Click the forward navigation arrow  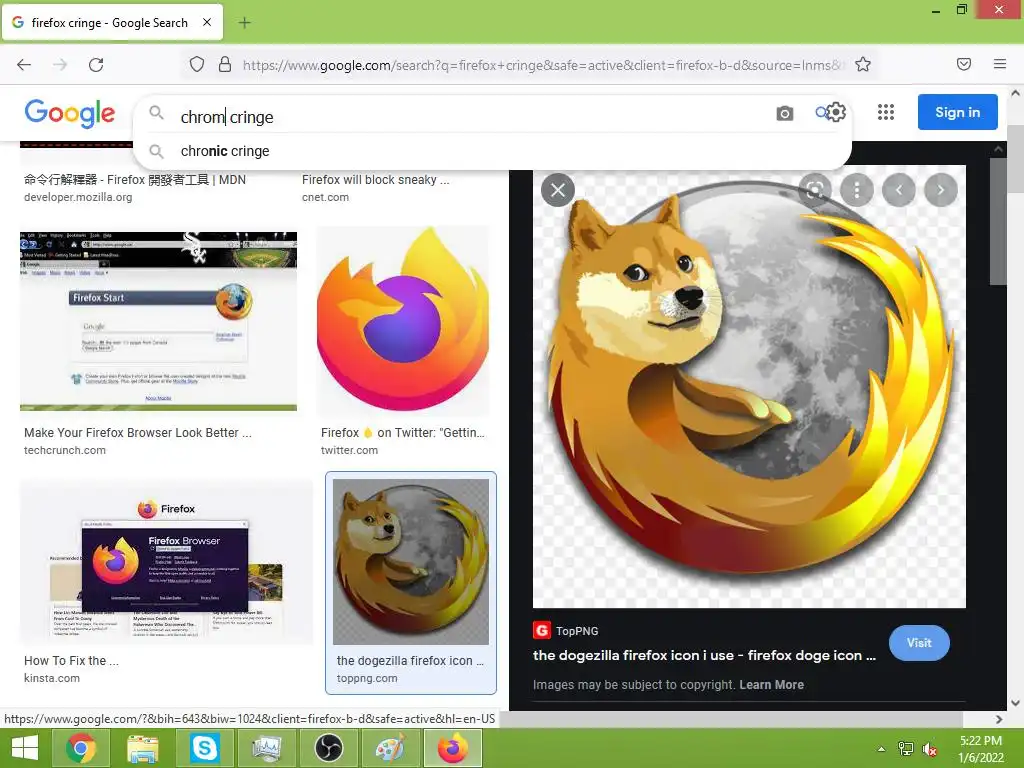coord(60,65)
